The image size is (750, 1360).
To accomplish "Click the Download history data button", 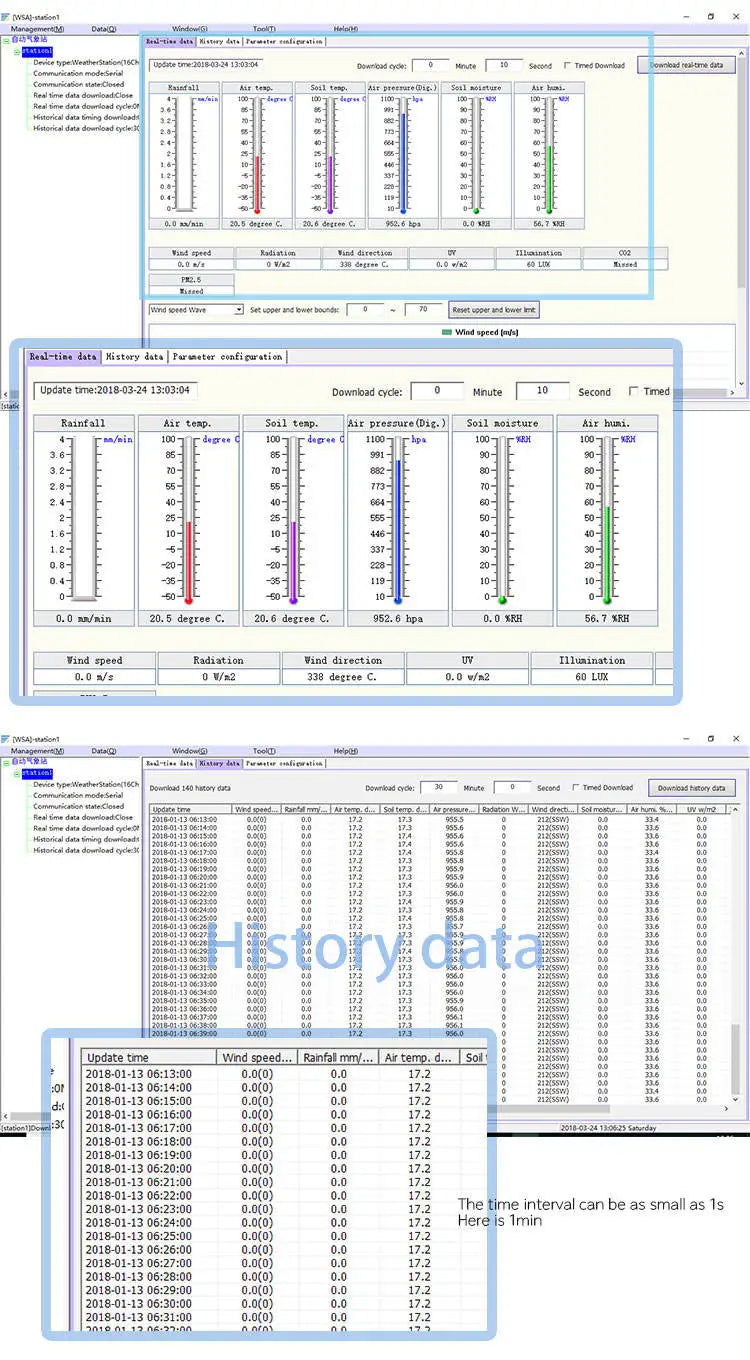I will point(691,788).
